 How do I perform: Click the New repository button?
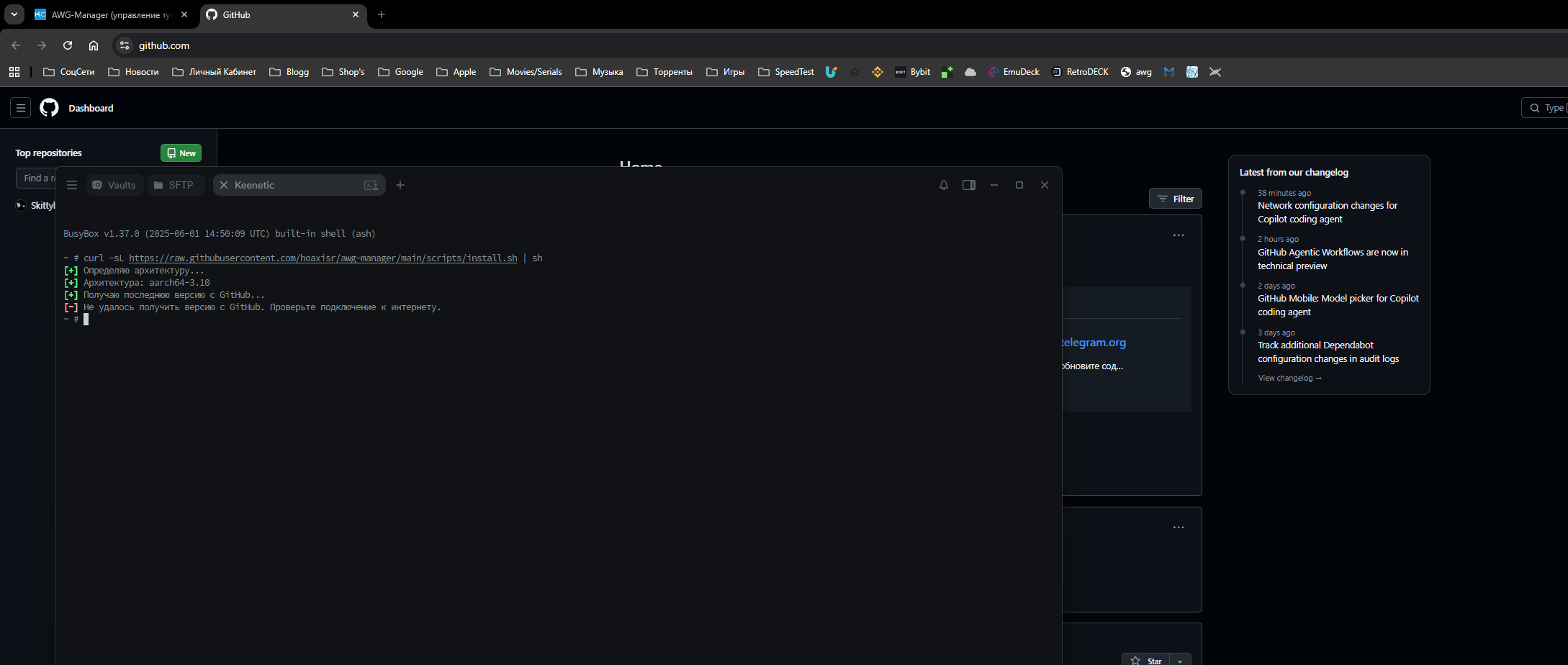(x=181, y=153)
